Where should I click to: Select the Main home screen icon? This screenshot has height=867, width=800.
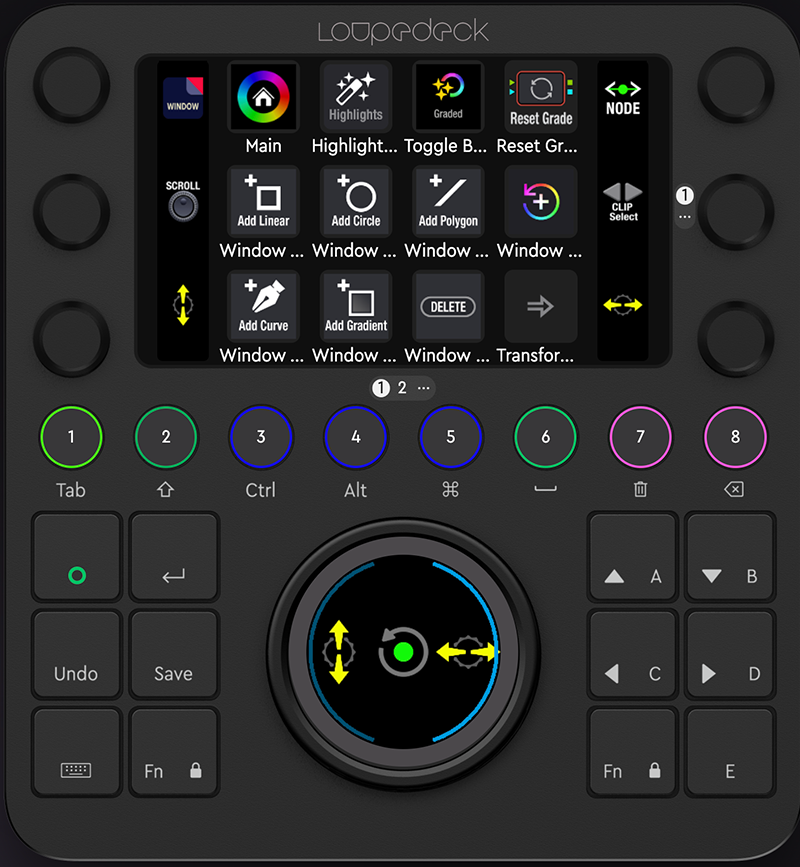263,97
